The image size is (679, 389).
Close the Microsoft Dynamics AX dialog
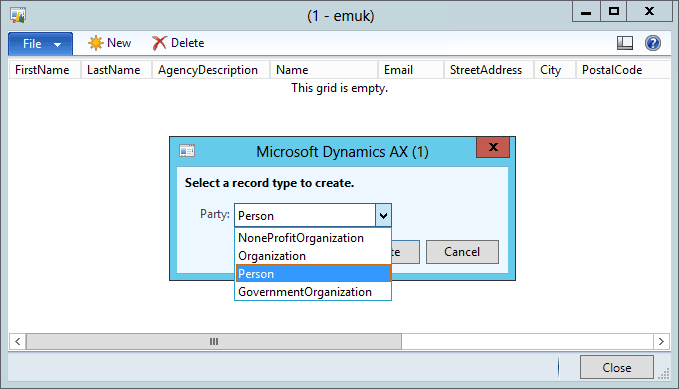point(493,147)
